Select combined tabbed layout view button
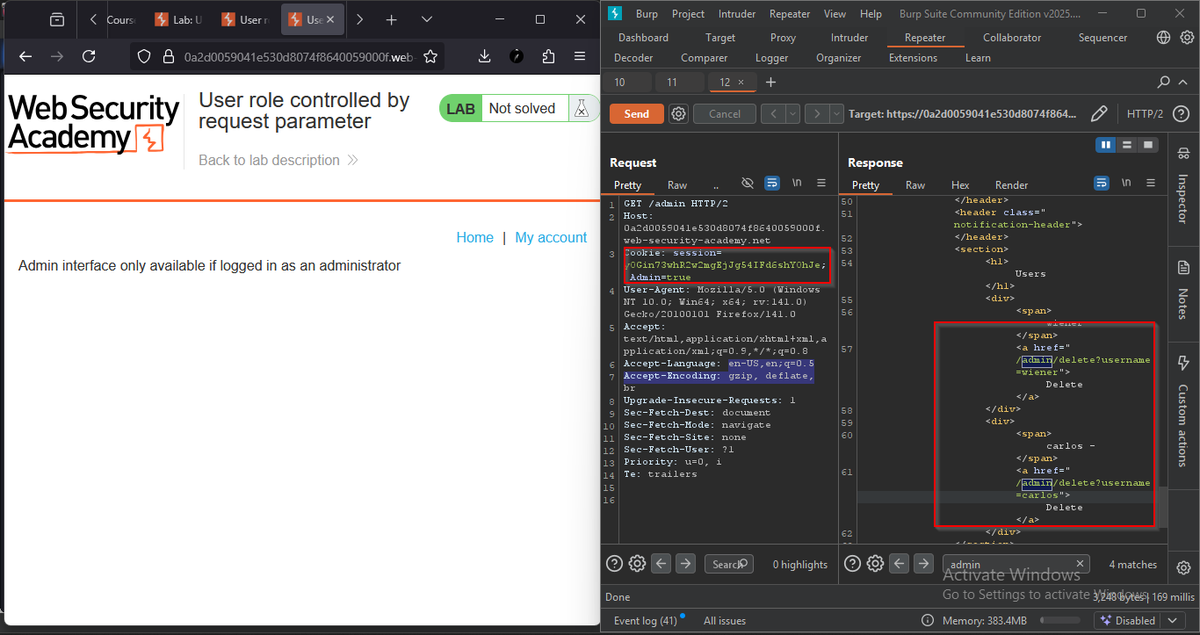 click(x=1147, y=145)
